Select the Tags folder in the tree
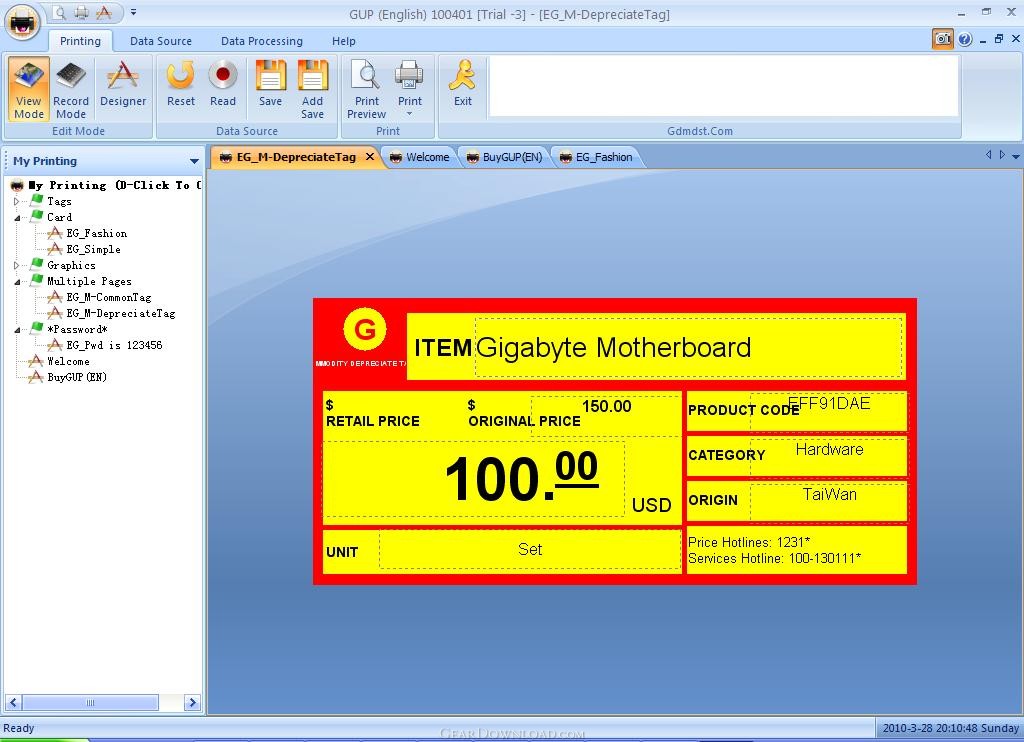Screen dimensions: 1024x742 click(59, 201)
